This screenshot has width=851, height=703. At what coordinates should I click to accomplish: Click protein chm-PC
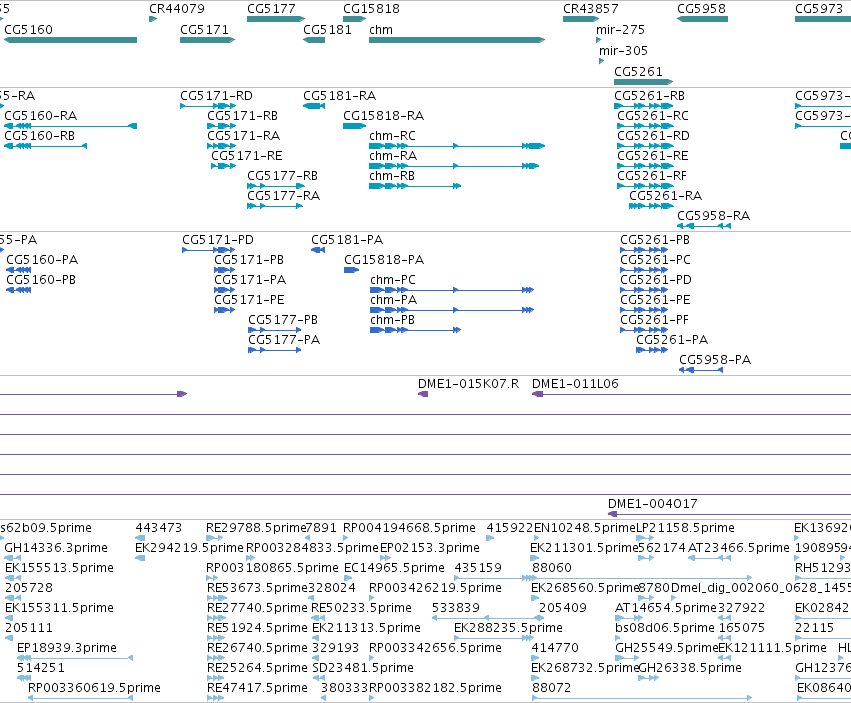(x=393, y=280)
